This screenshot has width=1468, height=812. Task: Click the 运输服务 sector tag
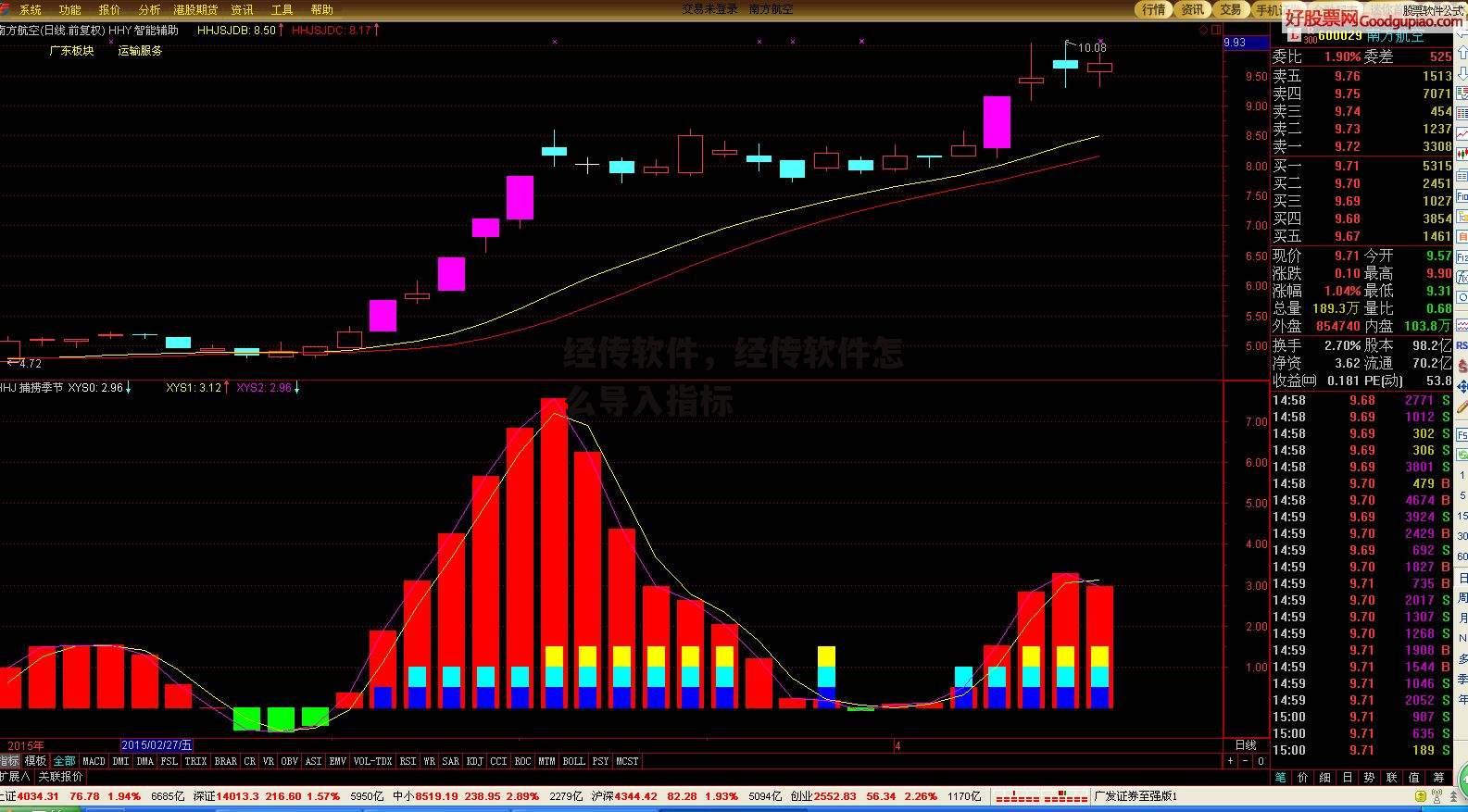[140, 51]
